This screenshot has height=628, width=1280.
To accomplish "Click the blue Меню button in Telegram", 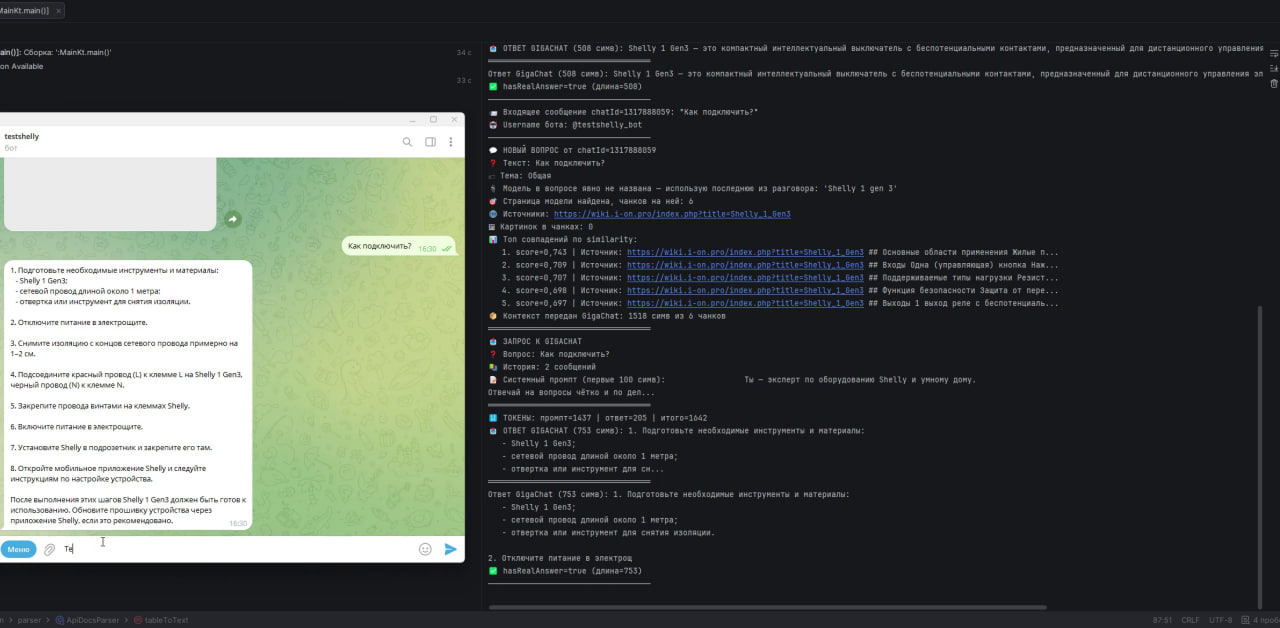I will coord(18,549).
